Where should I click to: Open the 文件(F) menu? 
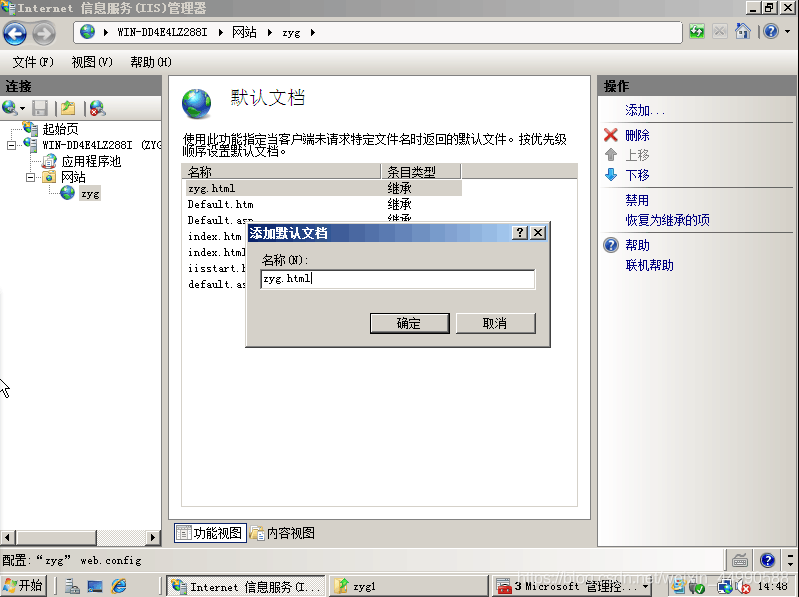[32, 62]
